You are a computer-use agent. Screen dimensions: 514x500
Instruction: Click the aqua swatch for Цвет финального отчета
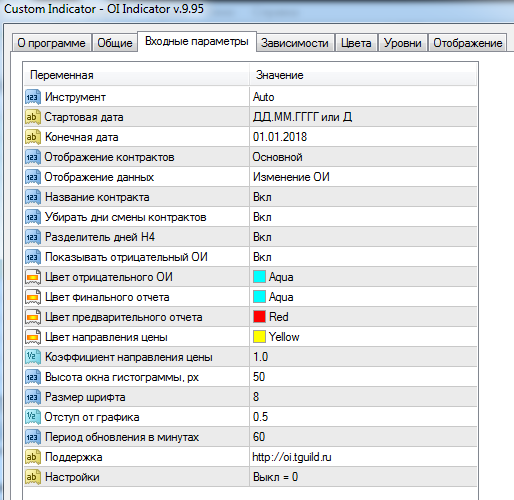pyautogui.click(x=259, y=297)
